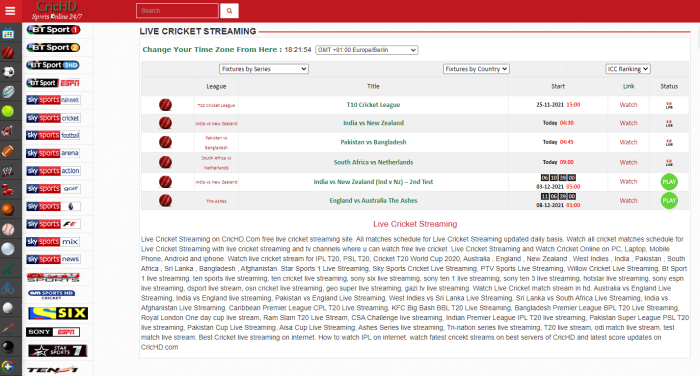The width and height of the screenshot is (700, 376).
Task: Open Sky Sports News channel
Action: click(x=53, y=259)
